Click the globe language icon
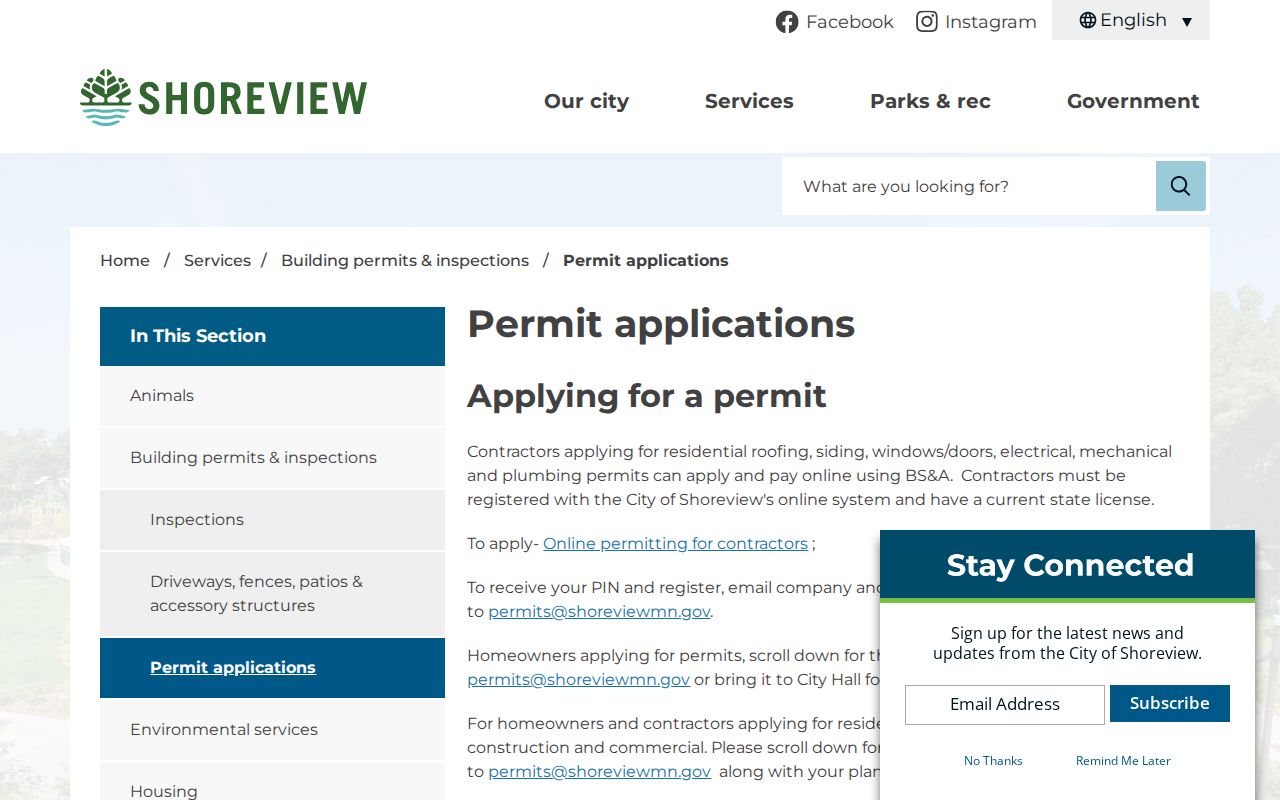The image size is (1280, 800). (x=1088, y=20)
